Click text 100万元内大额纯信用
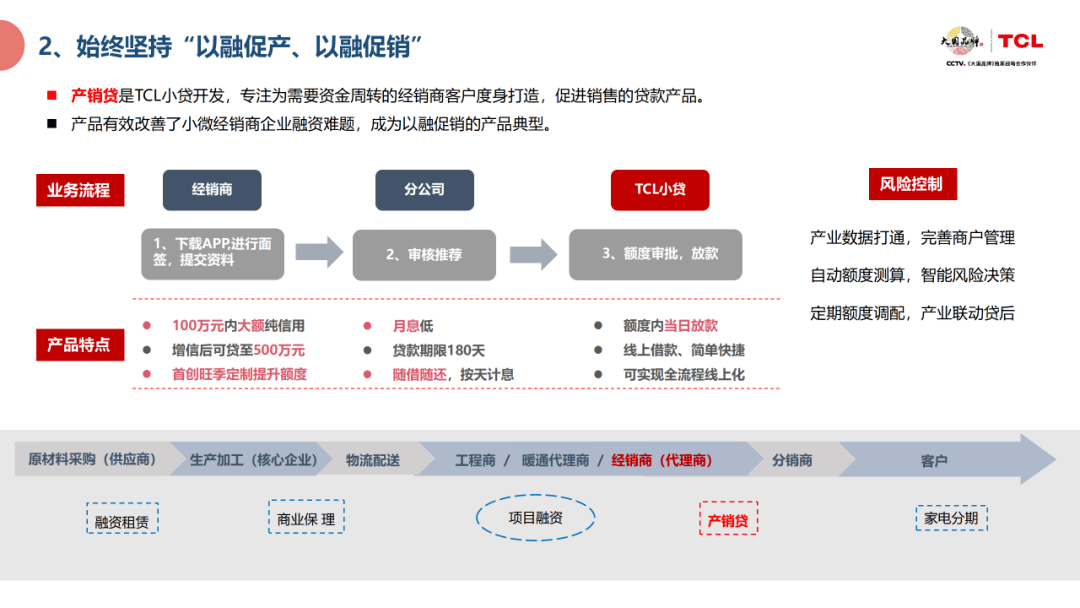1080x608 pixels. pos(238,326)
